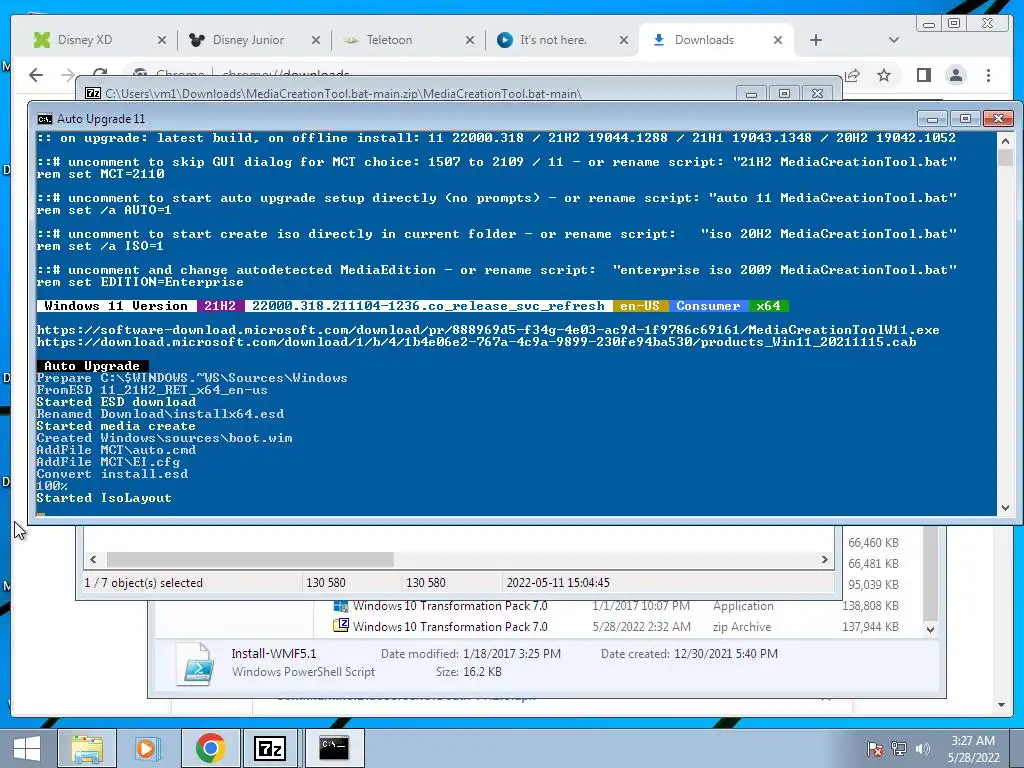The height and width of the screenshot is (768, 1024).
Task: Expand the Chrome tab search dropdown
Action: (894, 40)
